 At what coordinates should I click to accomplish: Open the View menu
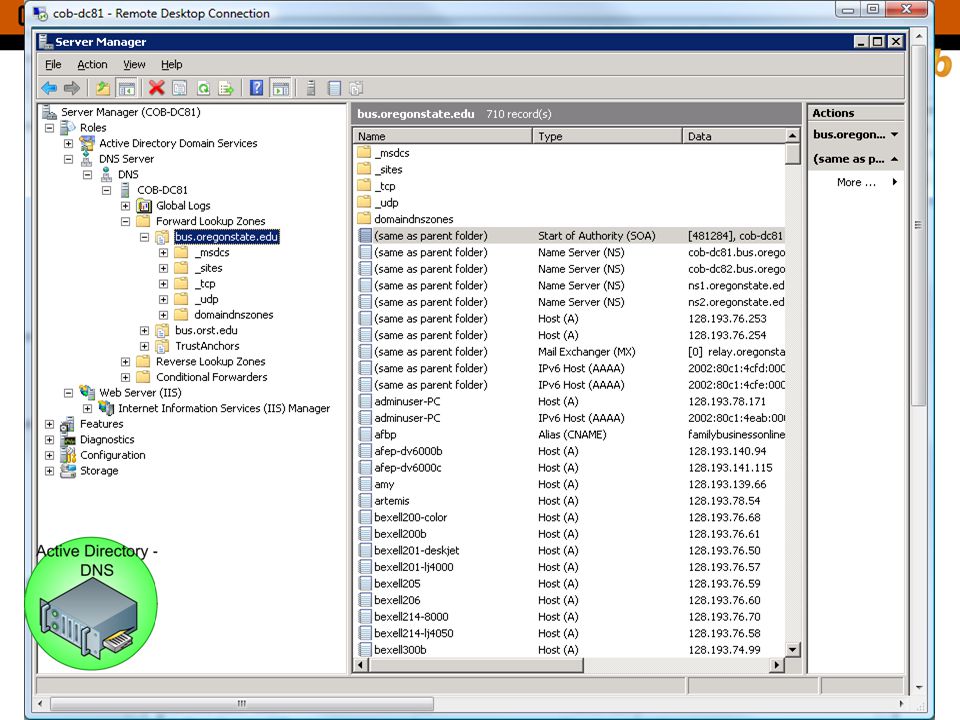tap(134, 64)
